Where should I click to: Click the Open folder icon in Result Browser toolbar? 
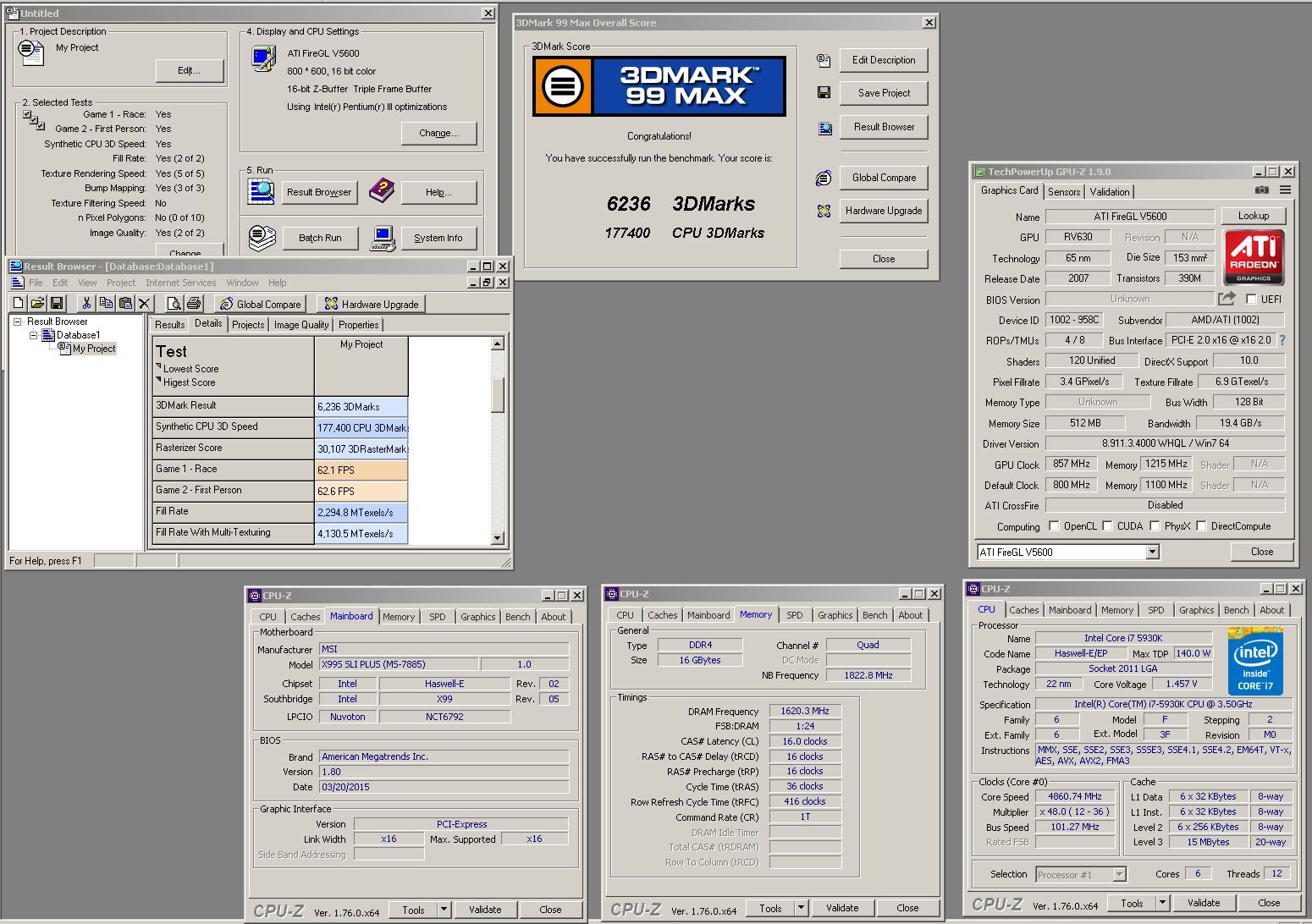click(37, 303)
